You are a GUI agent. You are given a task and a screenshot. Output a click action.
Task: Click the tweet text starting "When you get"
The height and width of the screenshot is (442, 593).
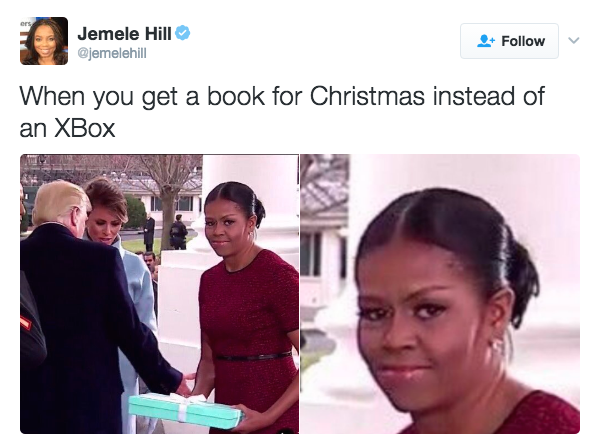[x=282, y=112]
